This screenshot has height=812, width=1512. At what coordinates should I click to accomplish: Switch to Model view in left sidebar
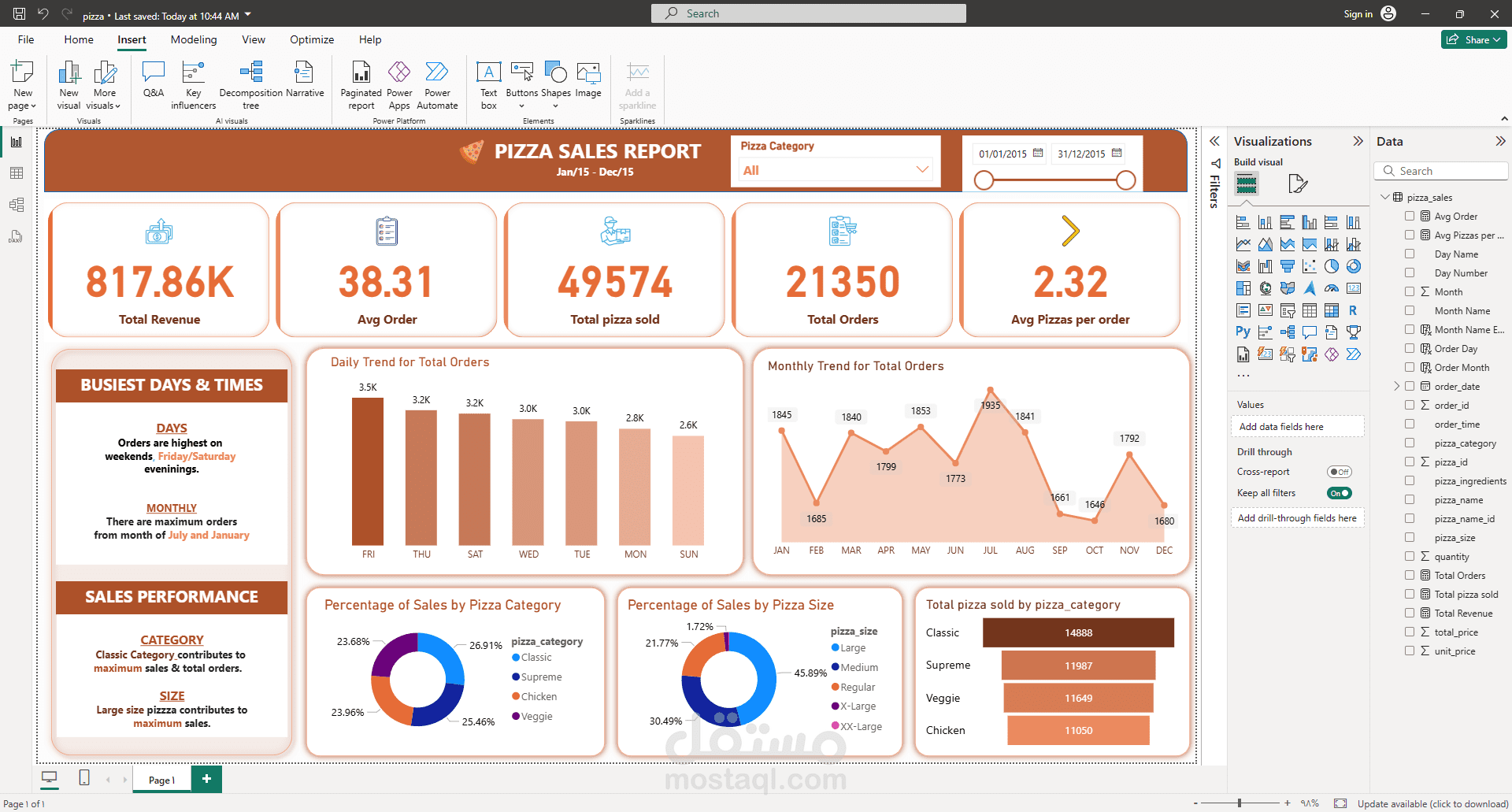(17, 205)
